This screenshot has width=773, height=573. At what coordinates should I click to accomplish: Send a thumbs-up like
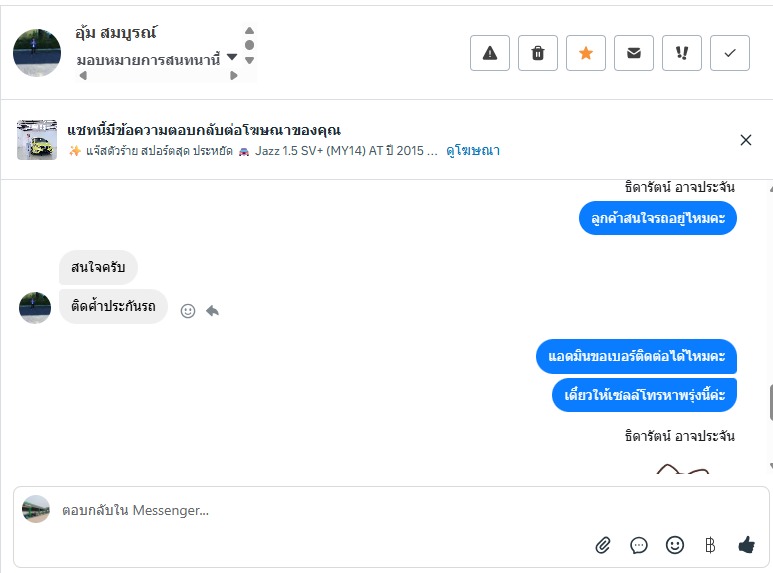pos(746,545)
